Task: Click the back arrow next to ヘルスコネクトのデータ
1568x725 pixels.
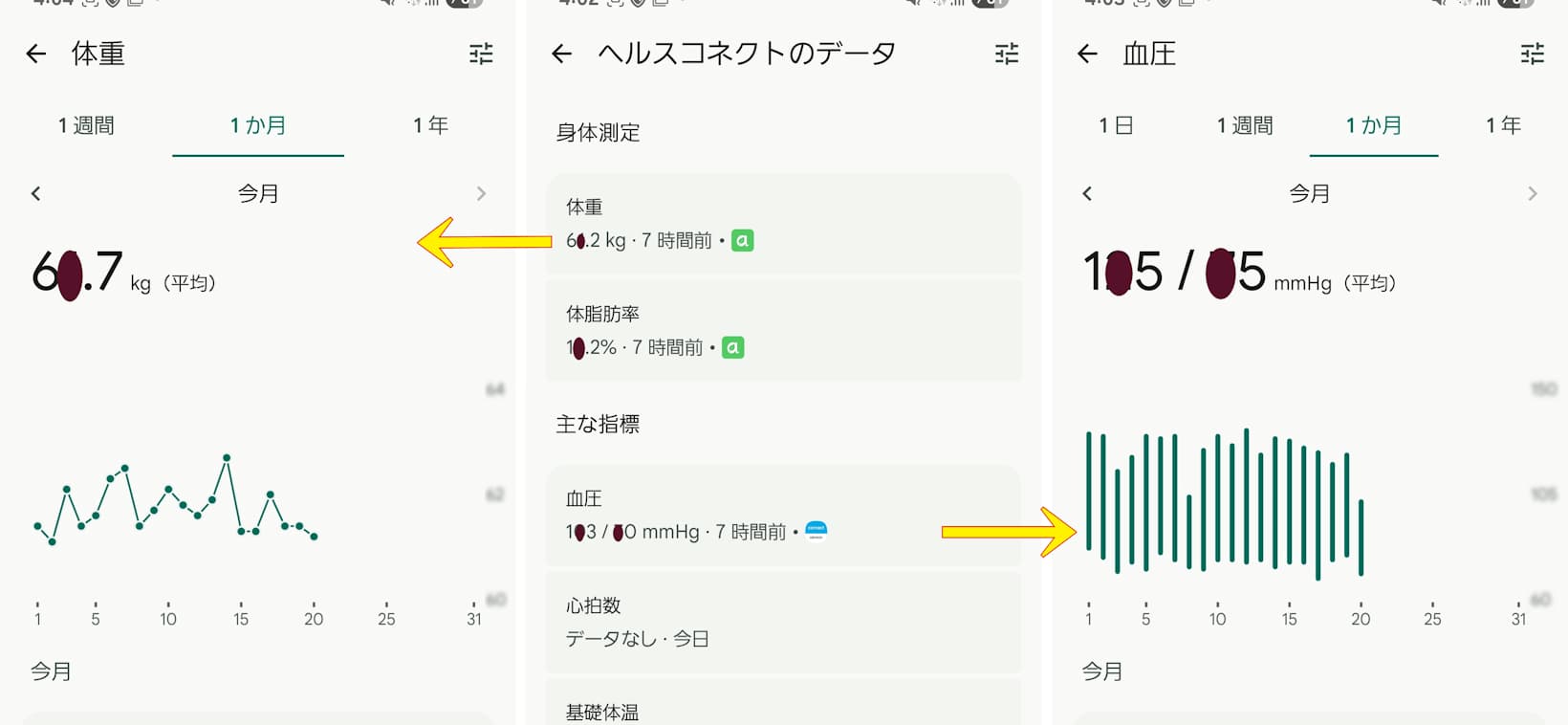Action: pyautogui.click(x=561, y=55)
